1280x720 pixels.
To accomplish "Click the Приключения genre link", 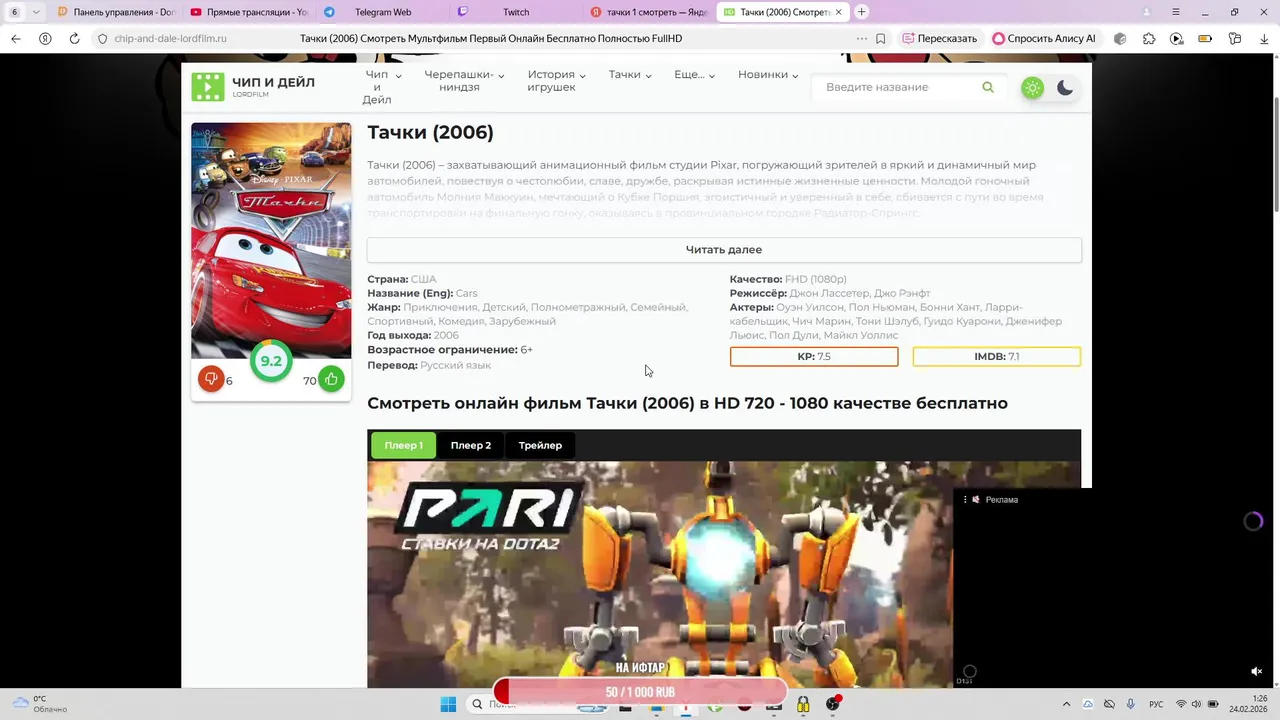I will [439, 308].
